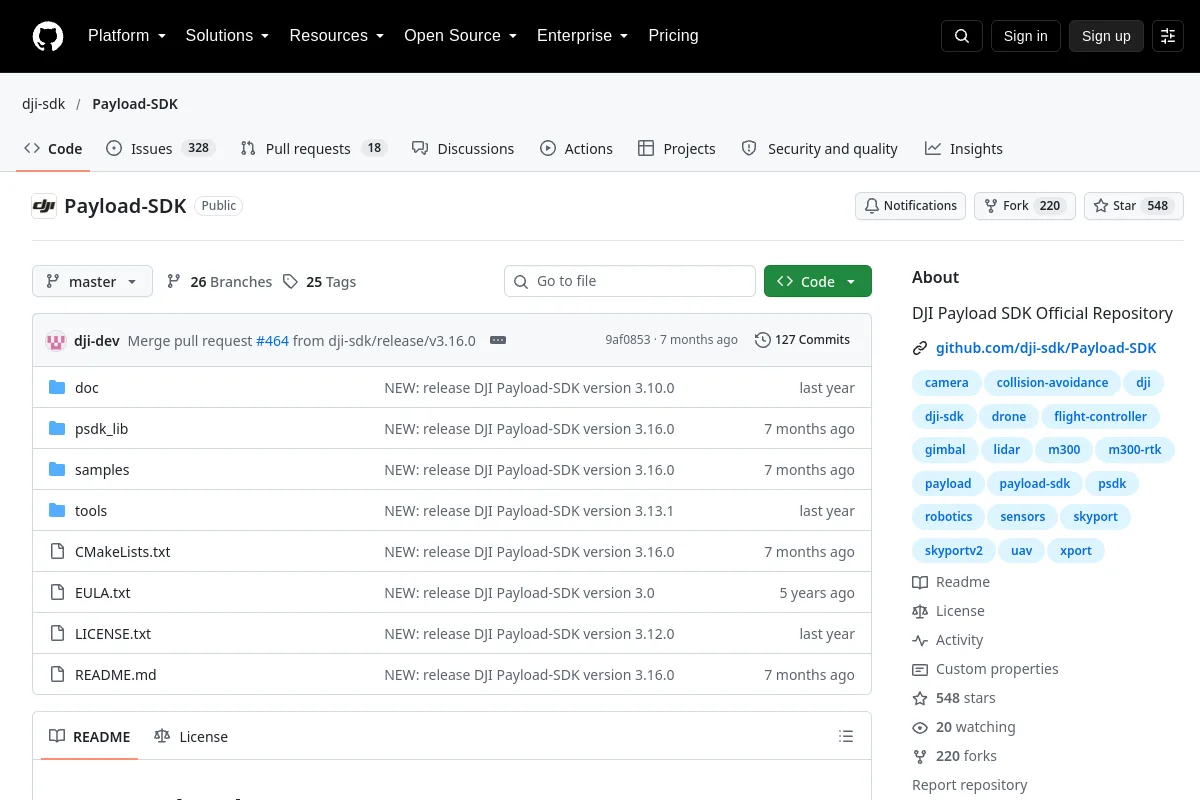
Task: Click the EULA.txt file icon
Action: pyautogui.click(x=57, y=593)
